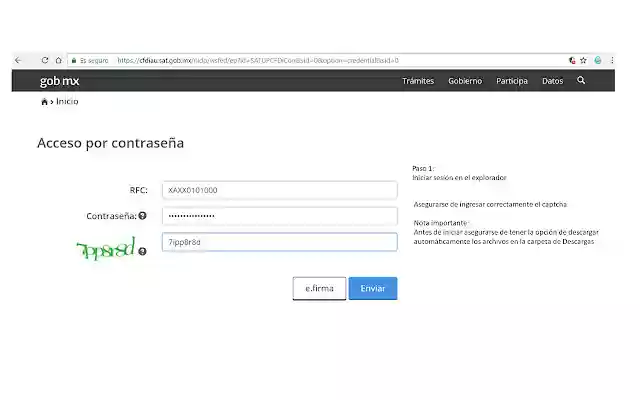Open the browser three-dot menu

(x=612, y=60)
